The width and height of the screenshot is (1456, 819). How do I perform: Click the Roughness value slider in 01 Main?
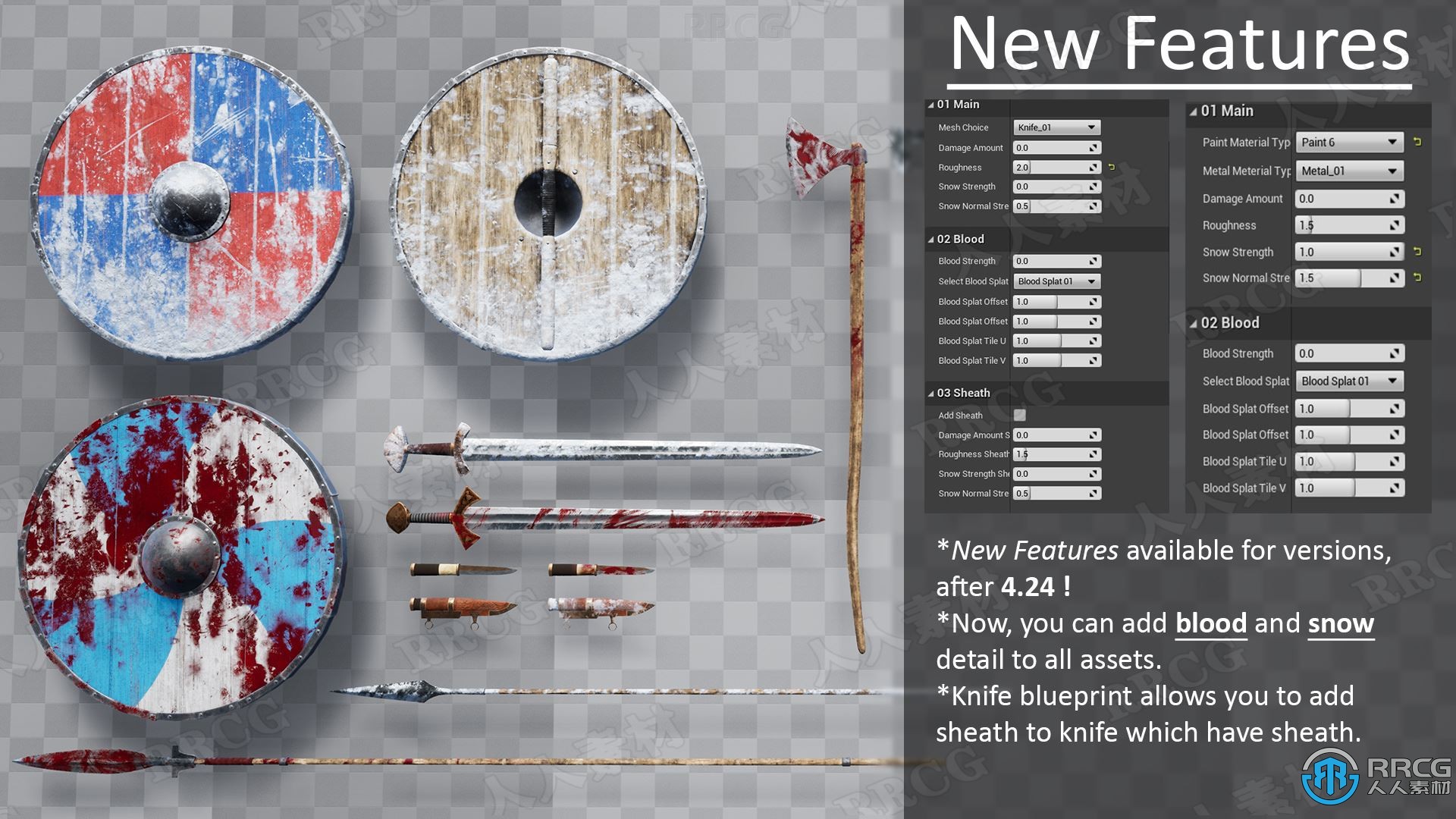point(1051,168)
